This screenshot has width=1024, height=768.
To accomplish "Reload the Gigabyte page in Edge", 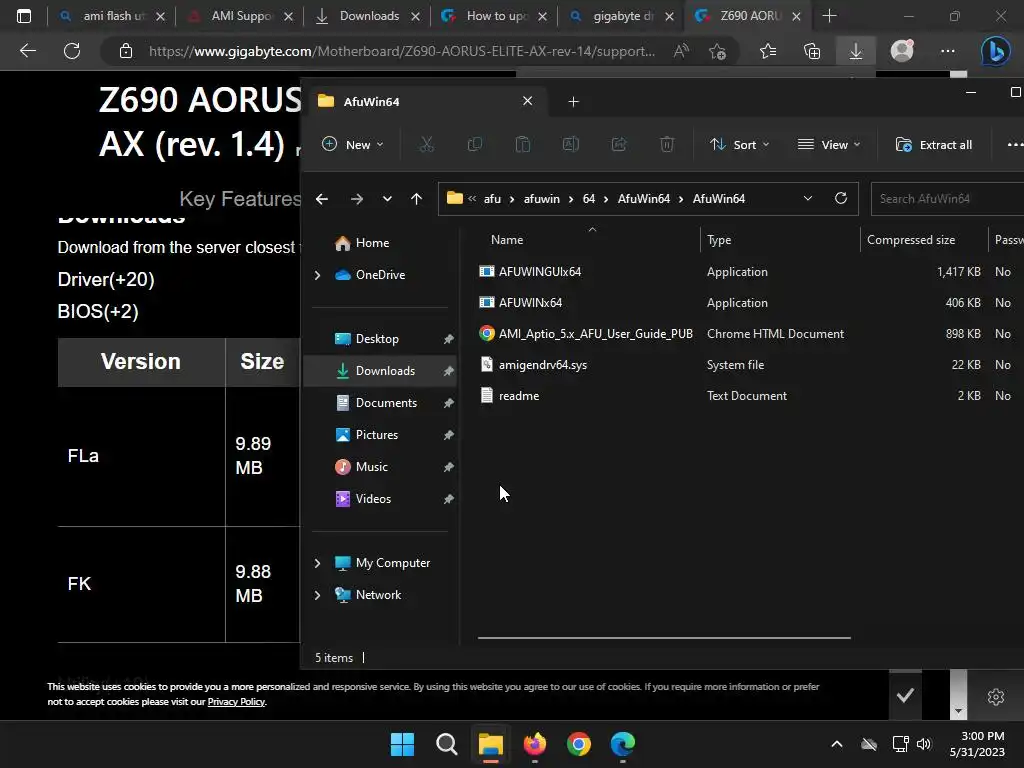I will click(x=72, y=51).
